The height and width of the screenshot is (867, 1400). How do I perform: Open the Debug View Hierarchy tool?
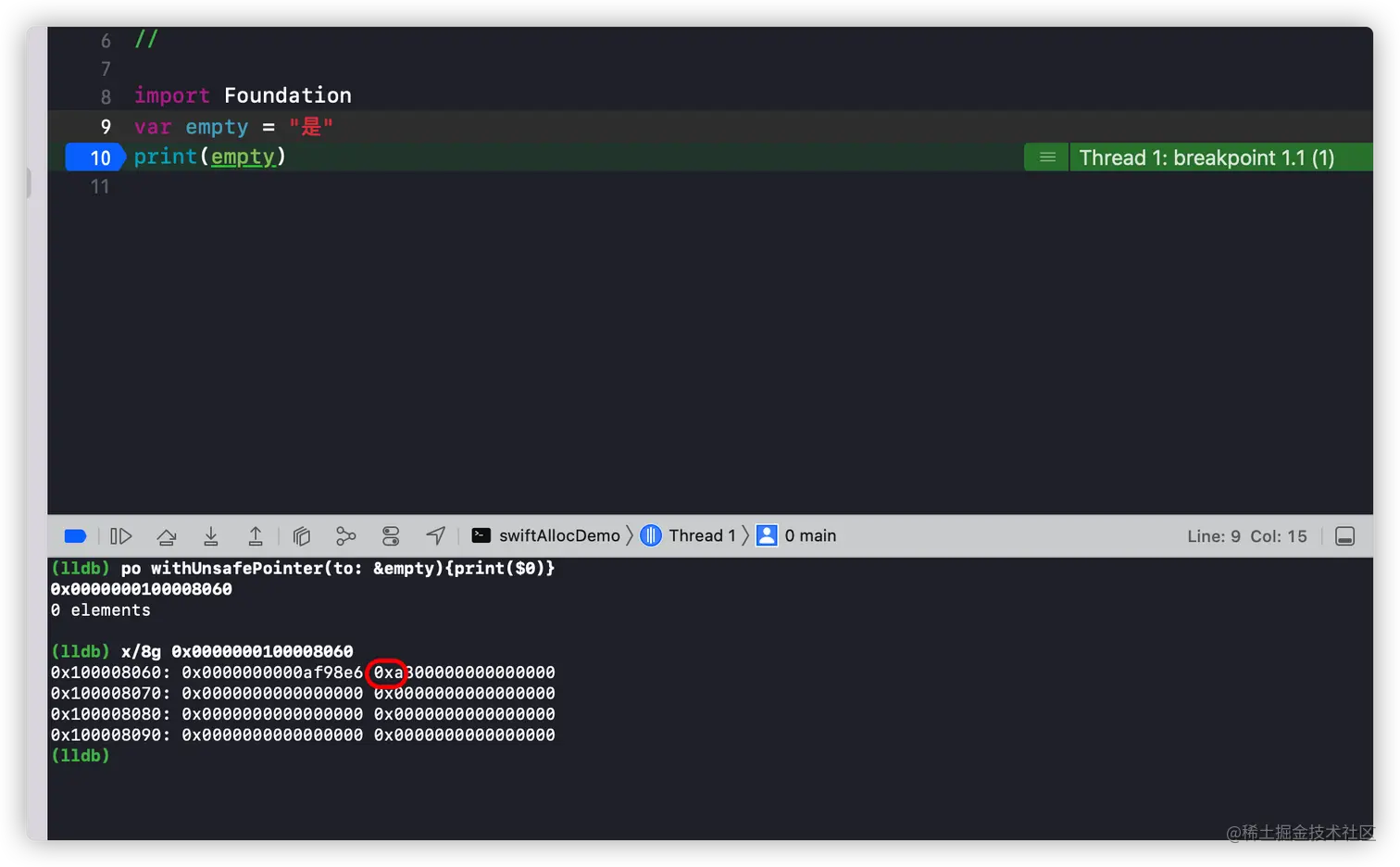point(301,536)
